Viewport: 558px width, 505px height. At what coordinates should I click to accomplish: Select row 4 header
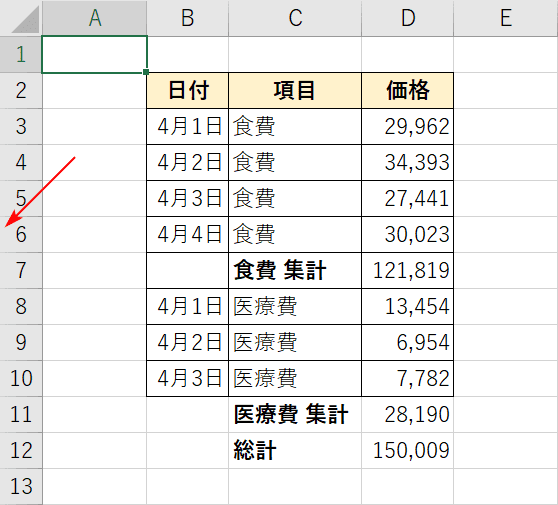pos(21,162)
